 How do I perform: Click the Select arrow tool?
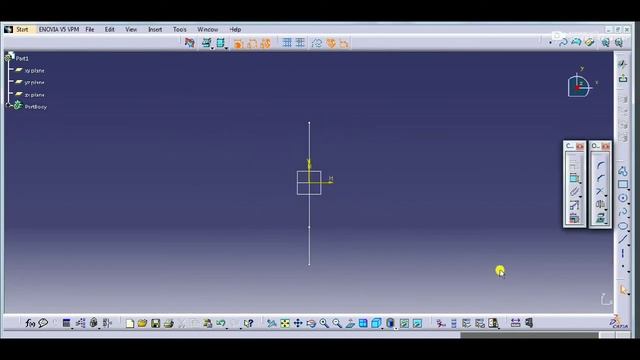click(622, 290)
